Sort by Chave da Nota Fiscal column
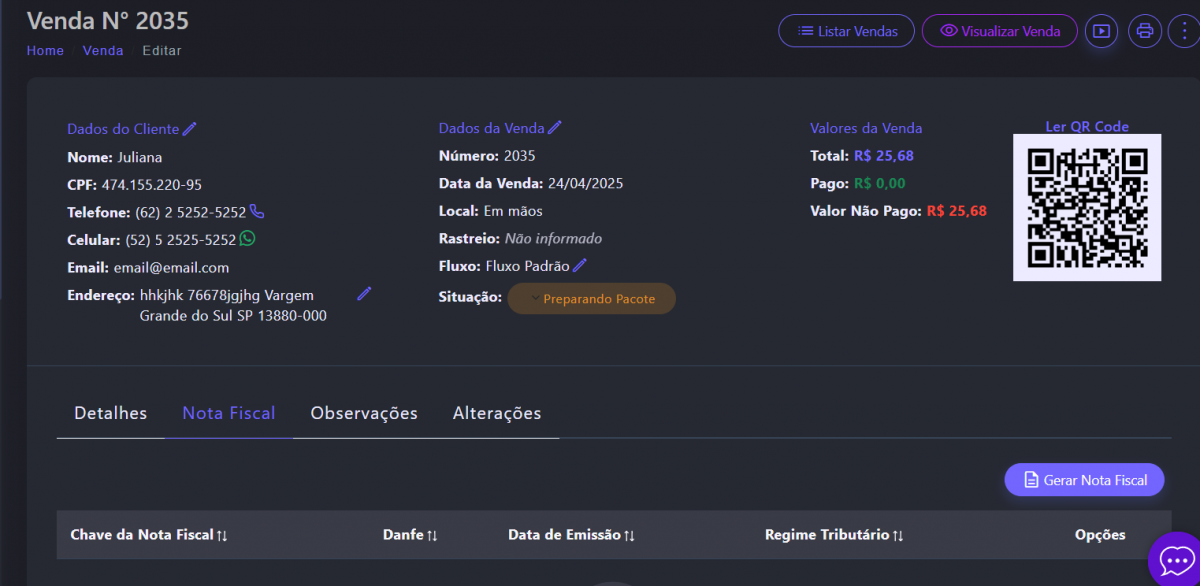This screenshot has height=586, width=1200. pos(149,535)
